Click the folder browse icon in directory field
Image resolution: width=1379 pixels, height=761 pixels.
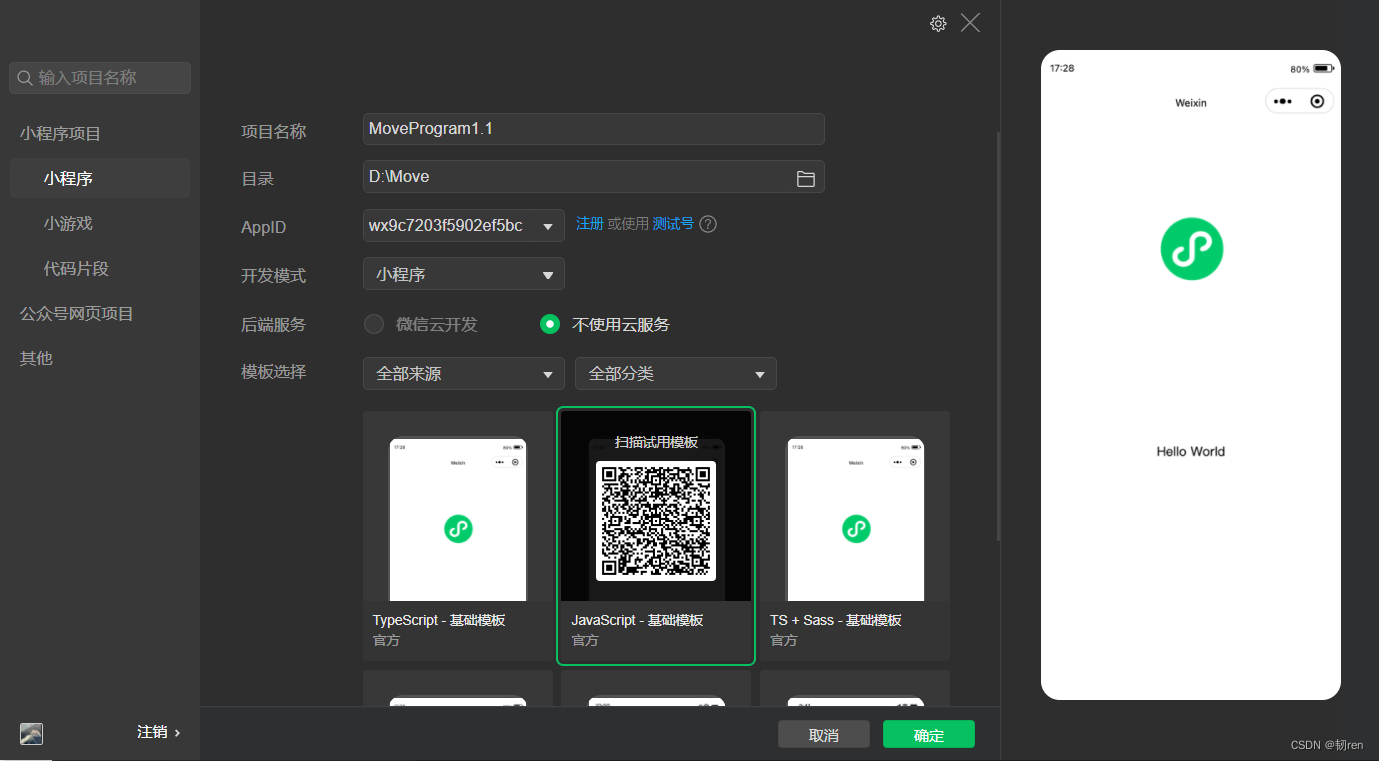pyautogui.click(x=805, y=178)
